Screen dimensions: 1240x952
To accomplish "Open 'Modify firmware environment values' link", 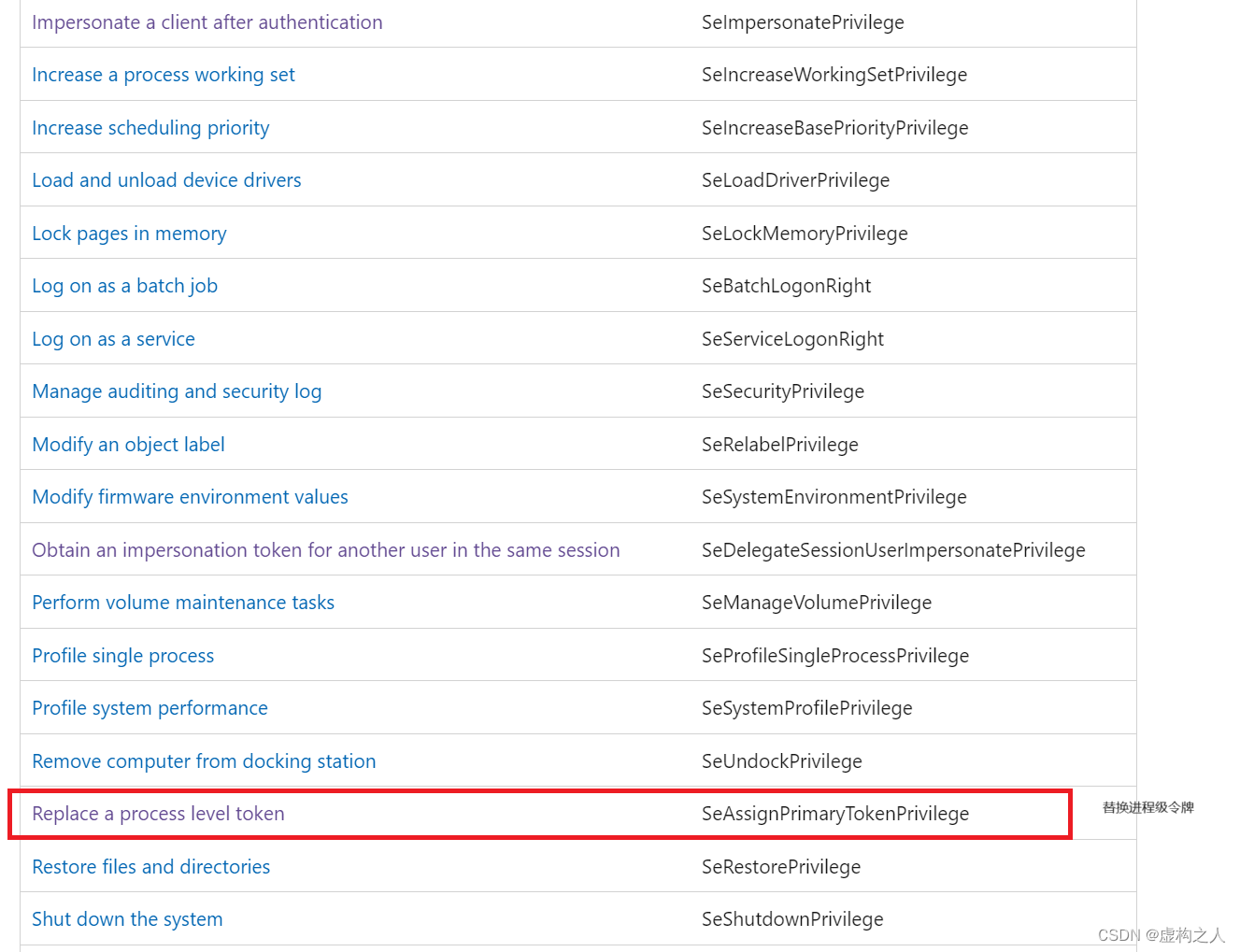I will point(190,497).
